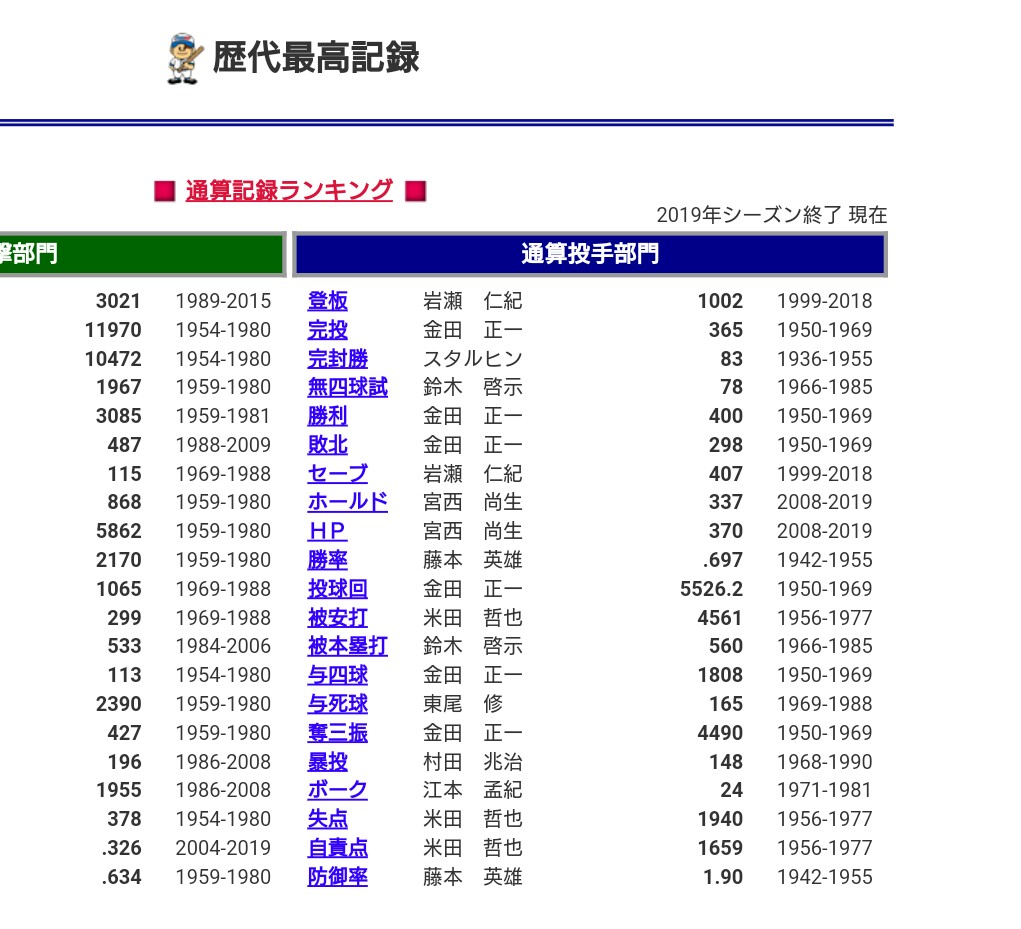Open the セーブ record link
The height and width of the screenshot is (929, 1021).
pyautogui.click(x=338, y=473)
